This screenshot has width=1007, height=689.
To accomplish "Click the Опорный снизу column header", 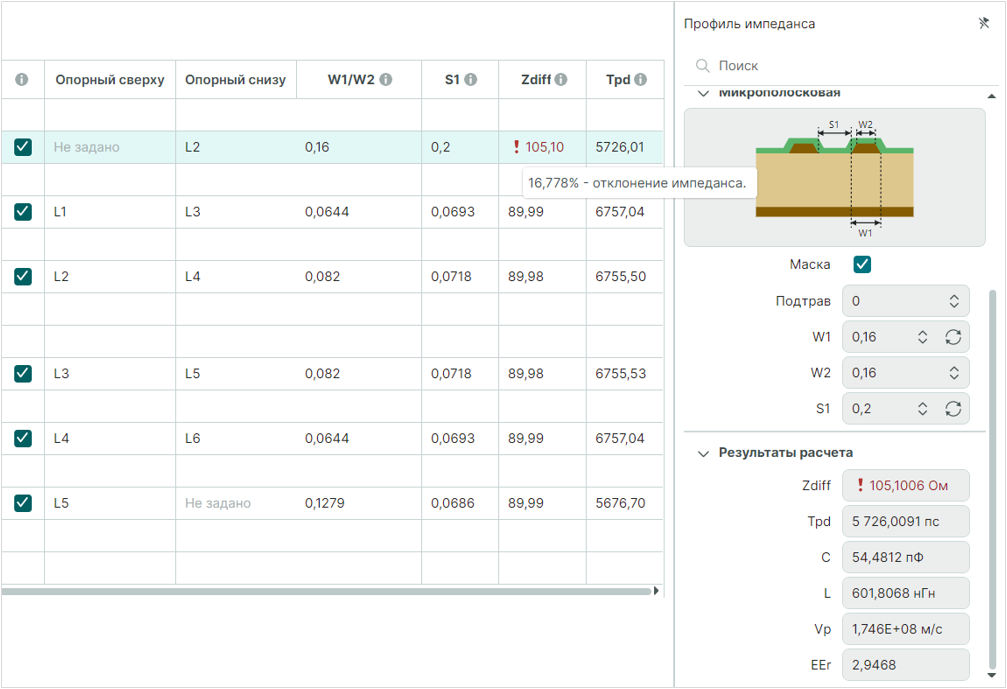I will pos(235,80).
